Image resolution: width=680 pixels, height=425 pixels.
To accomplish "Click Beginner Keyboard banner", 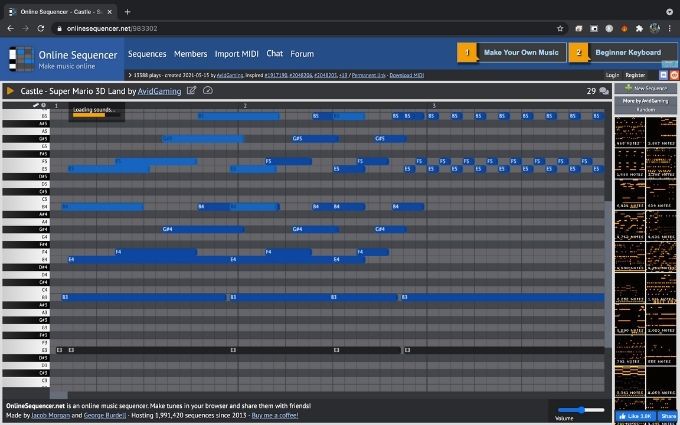I will [x=623, y=52].
